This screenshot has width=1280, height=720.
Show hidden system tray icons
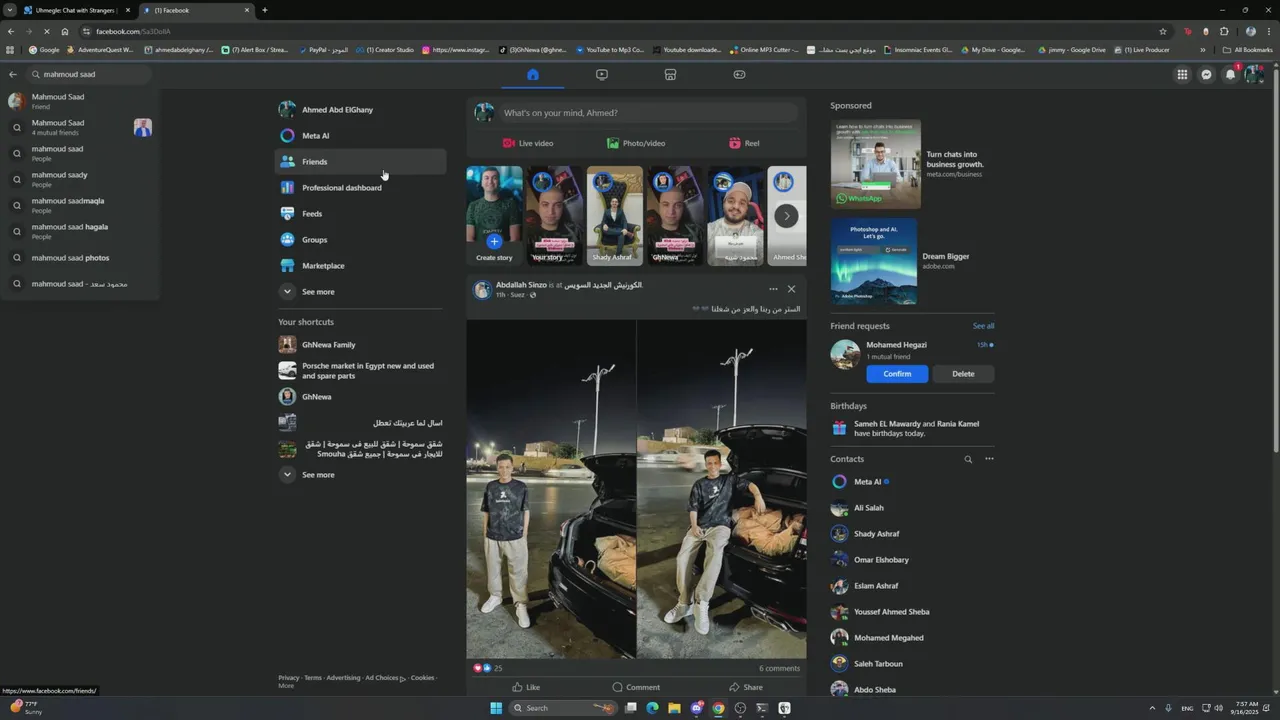tap(1153, 708)
